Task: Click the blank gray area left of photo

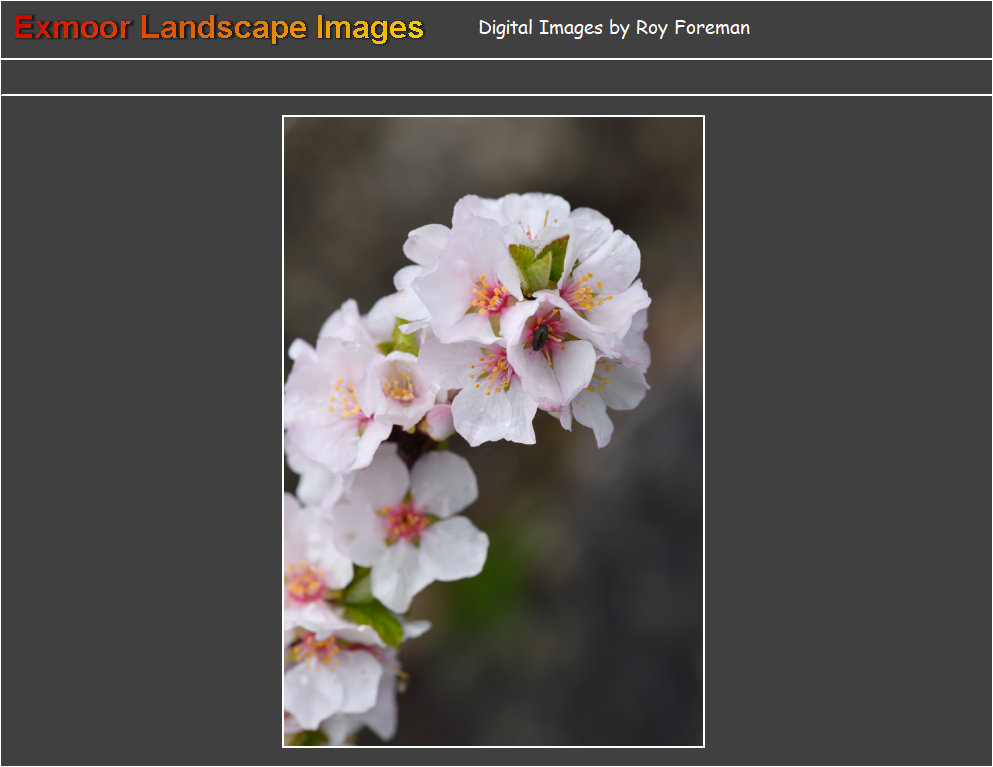Action: [x=140, y=430]
